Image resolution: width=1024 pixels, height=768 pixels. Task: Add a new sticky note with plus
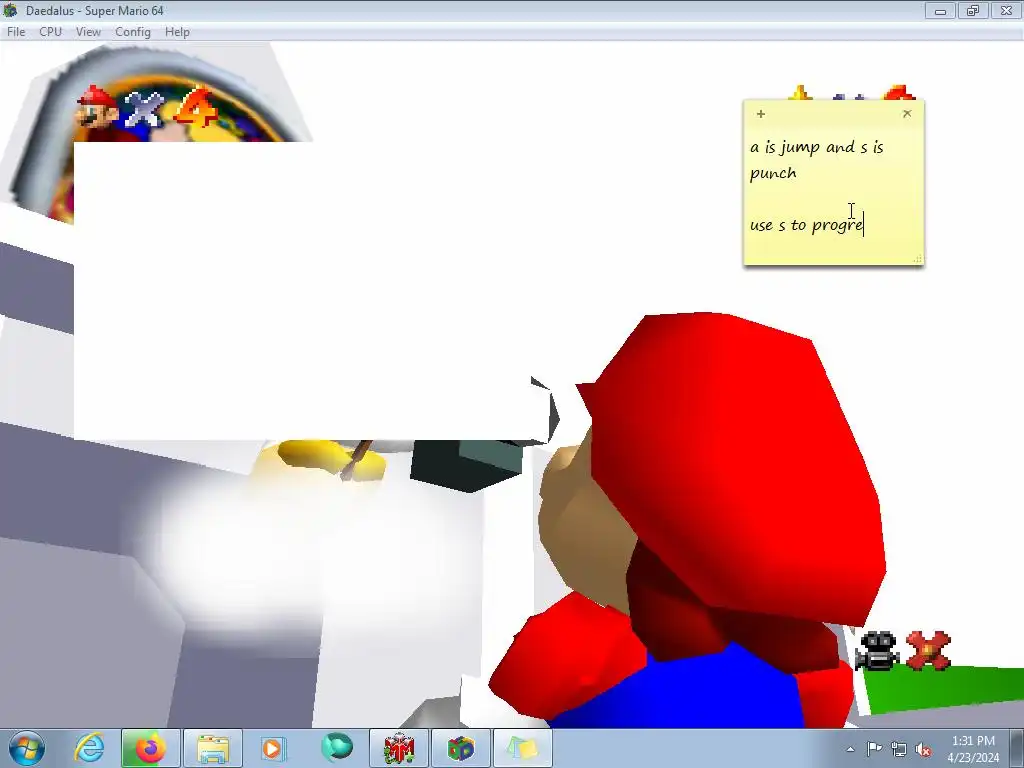[x=760, y=114]
